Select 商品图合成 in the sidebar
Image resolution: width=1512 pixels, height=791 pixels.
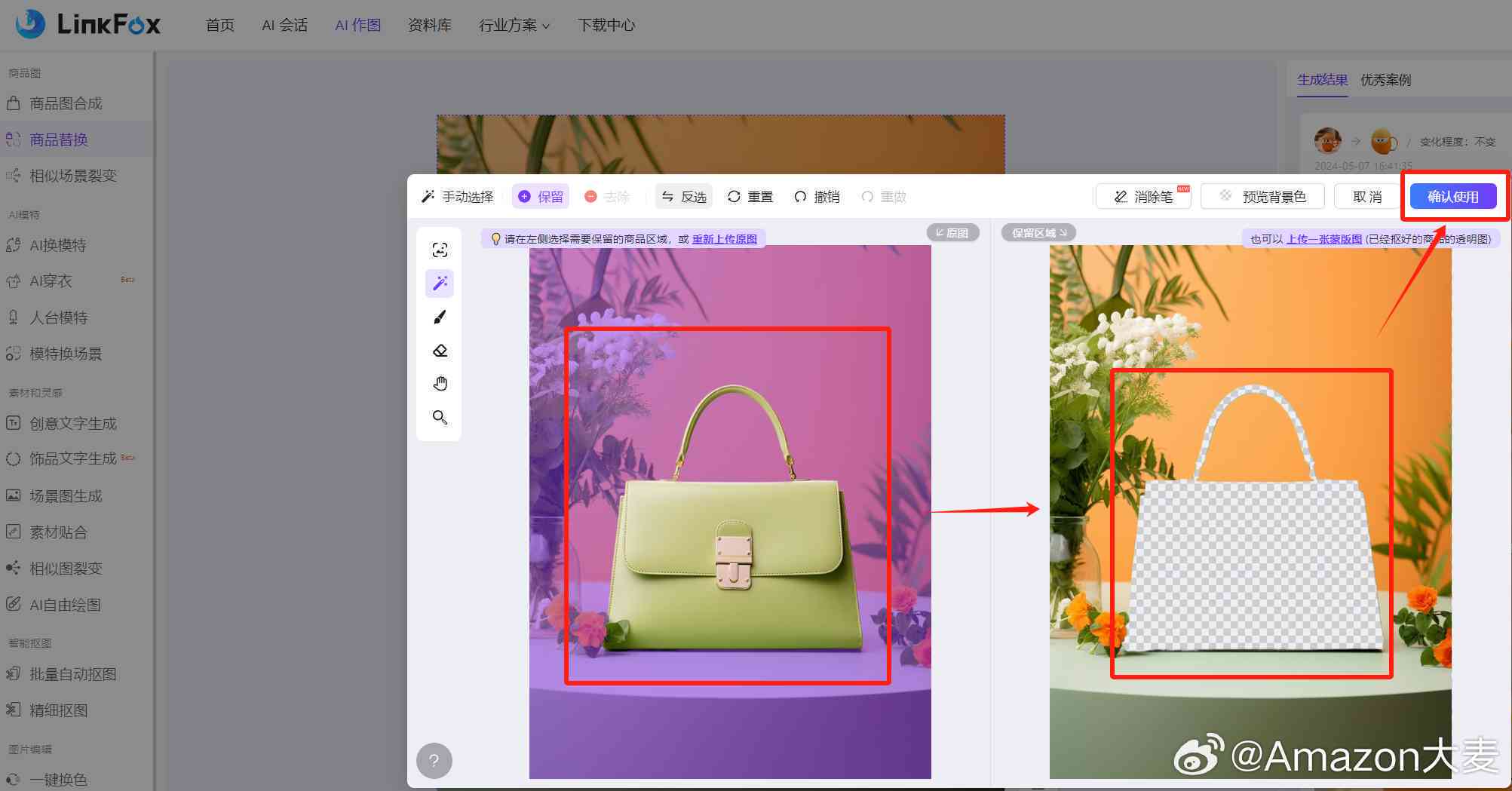click(x=75, y=103)
